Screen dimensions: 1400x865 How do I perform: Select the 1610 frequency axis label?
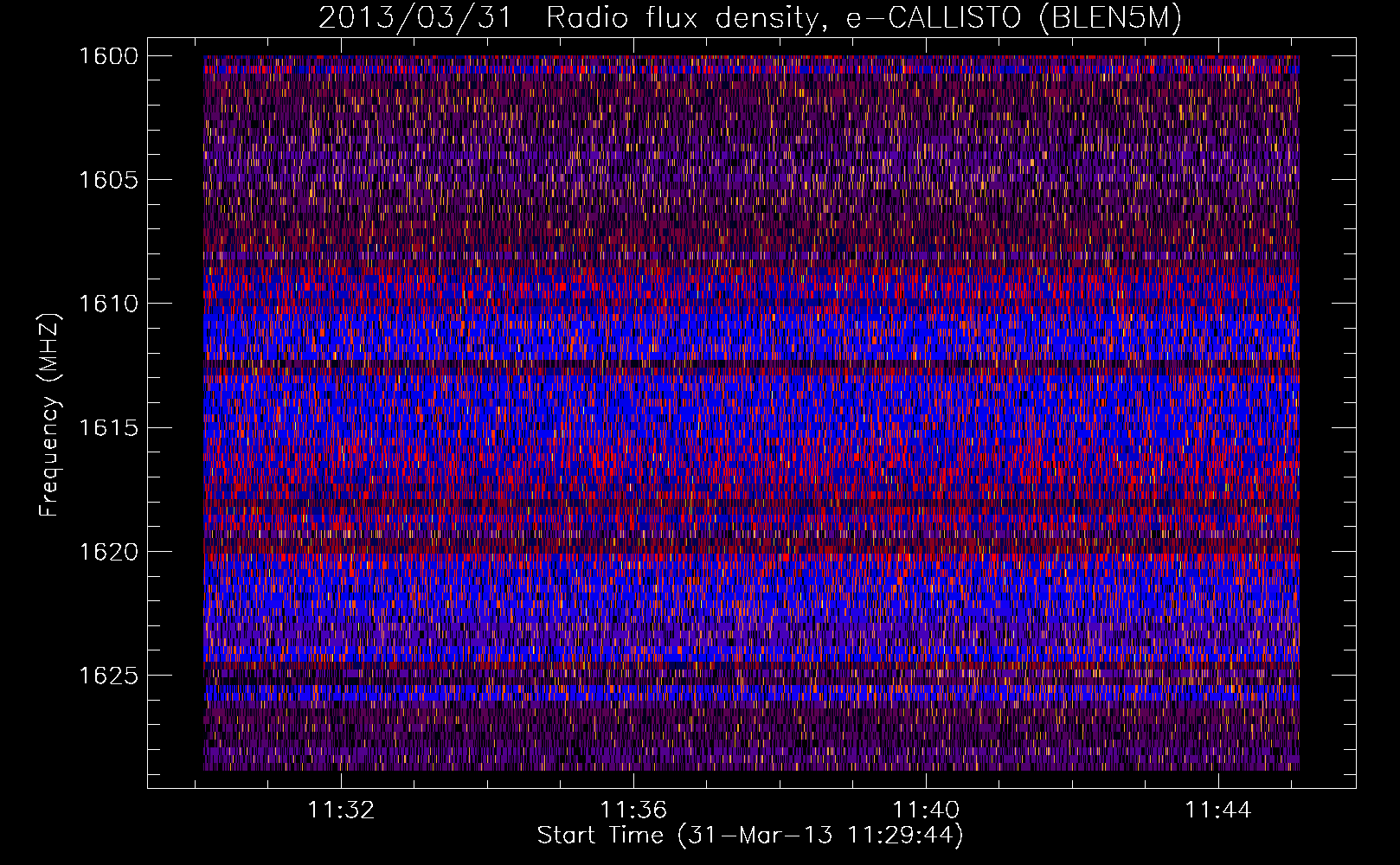pyautogui.click(x=108, y=304)
